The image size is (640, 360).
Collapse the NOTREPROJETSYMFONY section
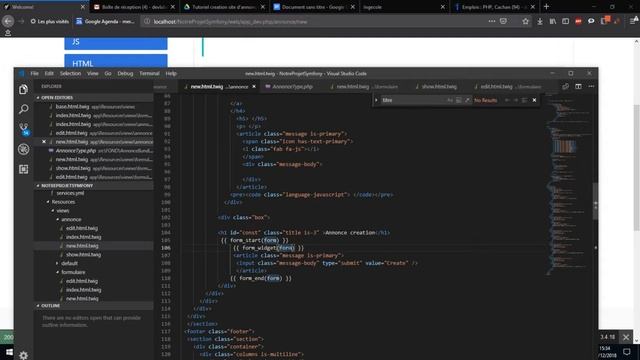[93, 185]
